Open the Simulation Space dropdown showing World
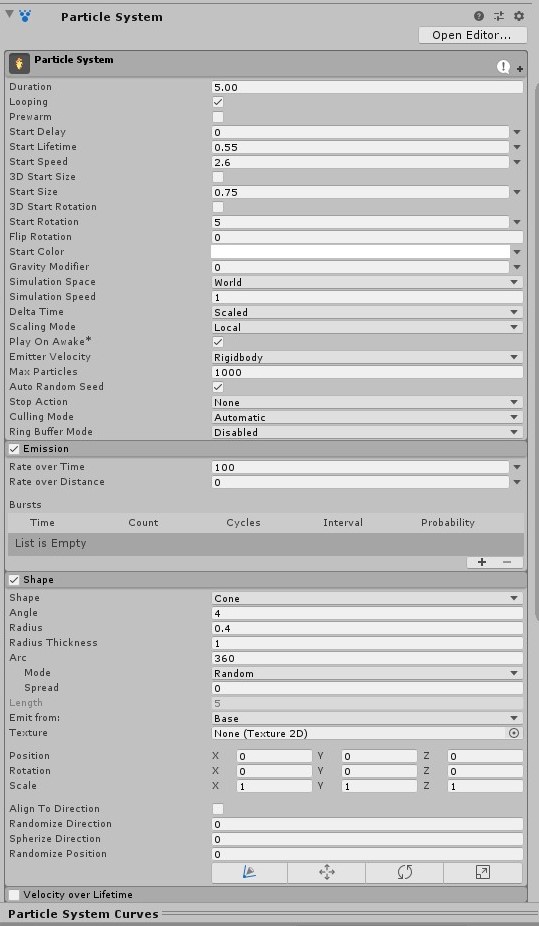Viewport: 539px width, 926px height. click(367, 282)
